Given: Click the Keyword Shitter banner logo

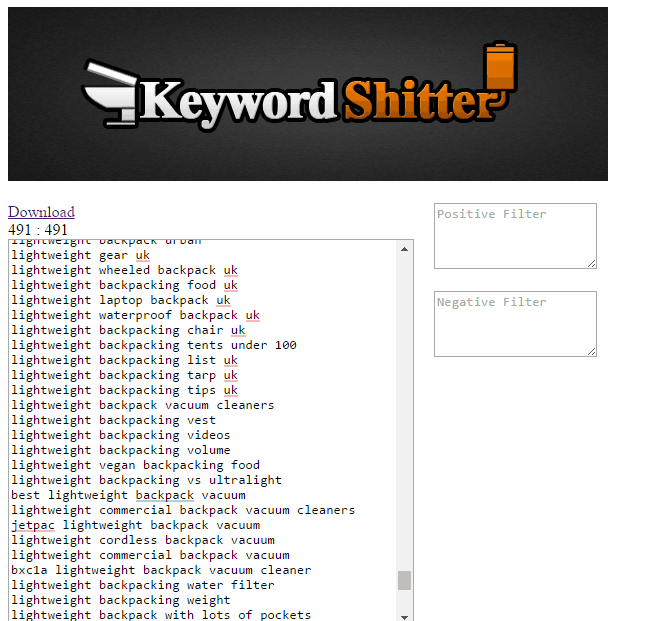Looking at the screenshot, I should tap(308, 94).
